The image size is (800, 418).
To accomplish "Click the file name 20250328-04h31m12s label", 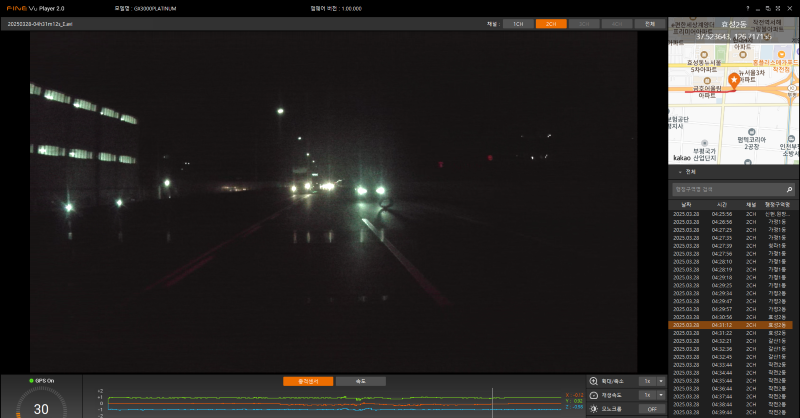I will pyautogui.click(x=40, y=24).
